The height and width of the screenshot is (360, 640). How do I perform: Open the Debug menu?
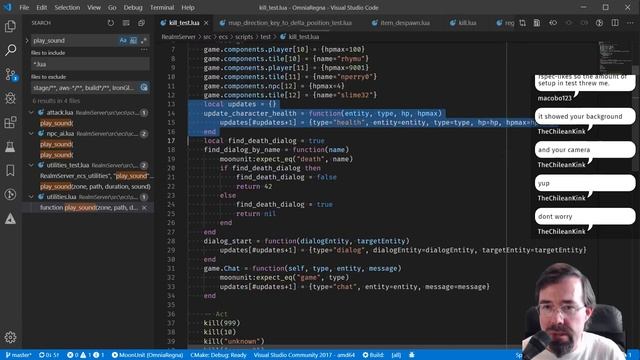pyautogui.click(x=133, y=7)
